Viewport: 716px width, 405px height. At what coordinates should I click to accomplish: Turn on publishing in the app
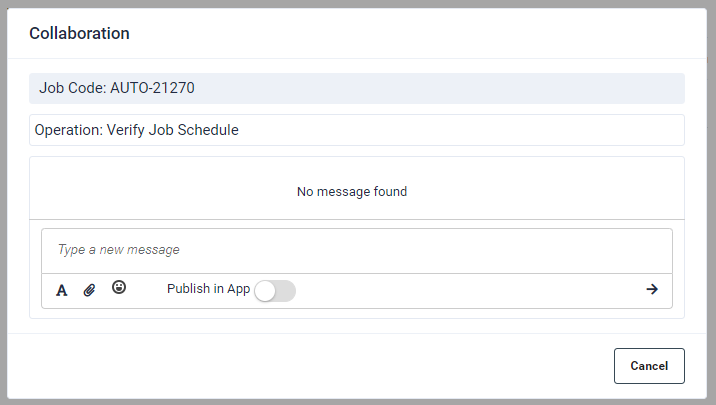click(x=275, y=290)
